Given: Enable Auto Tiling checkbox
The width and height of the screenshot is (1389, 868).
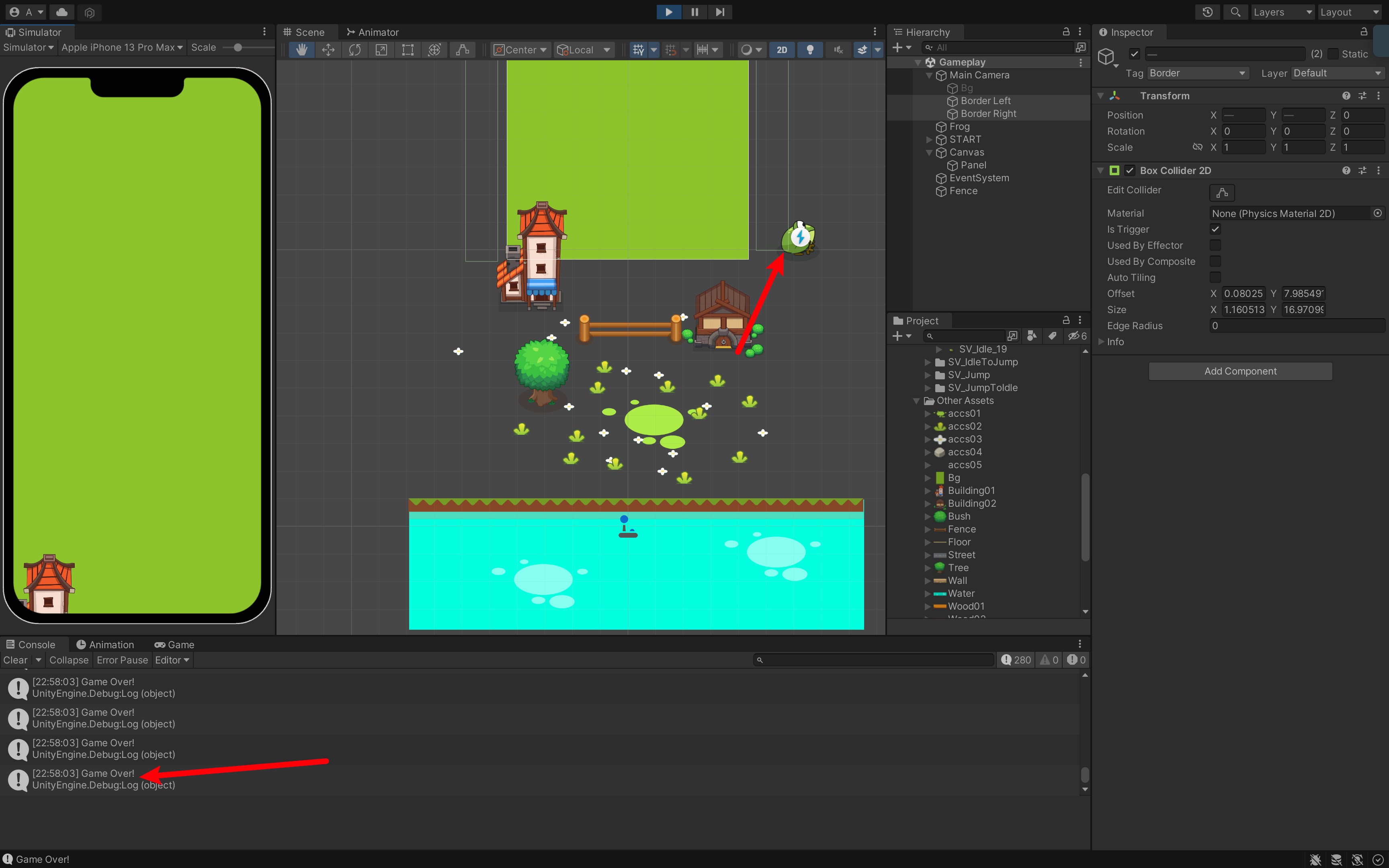Looking at the screenshot, I should pyautogui.click(x=1215, y=277).
